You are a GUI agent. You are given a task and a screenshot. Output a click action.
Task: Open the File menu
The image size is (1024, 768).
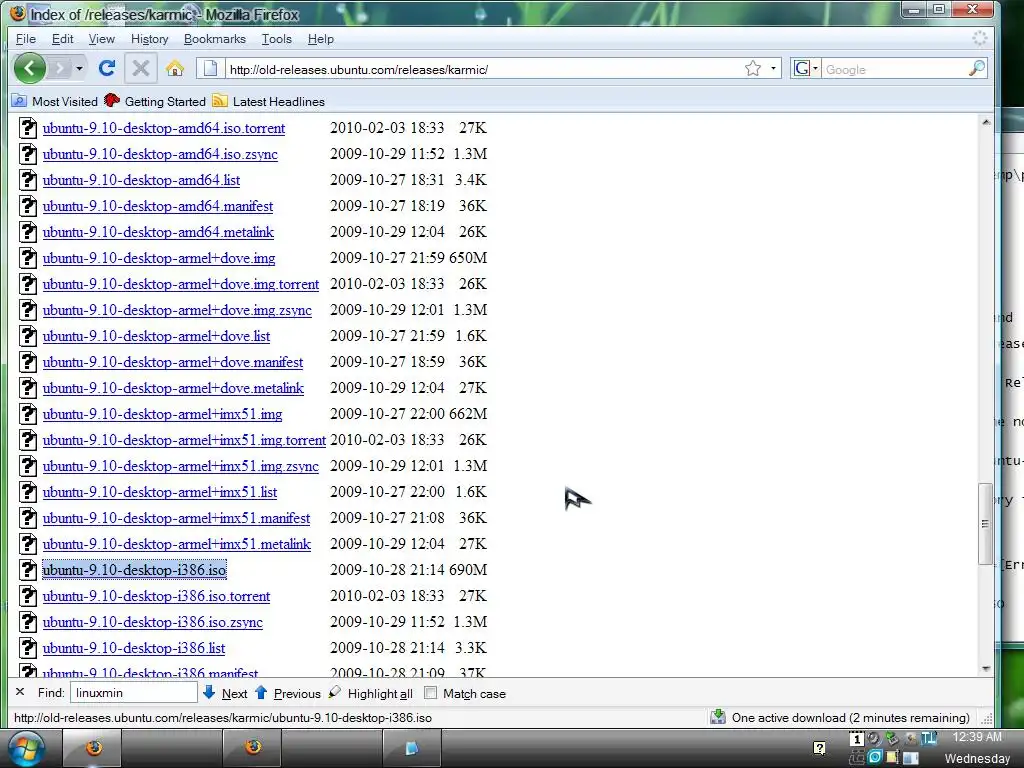tap(25, 39)
